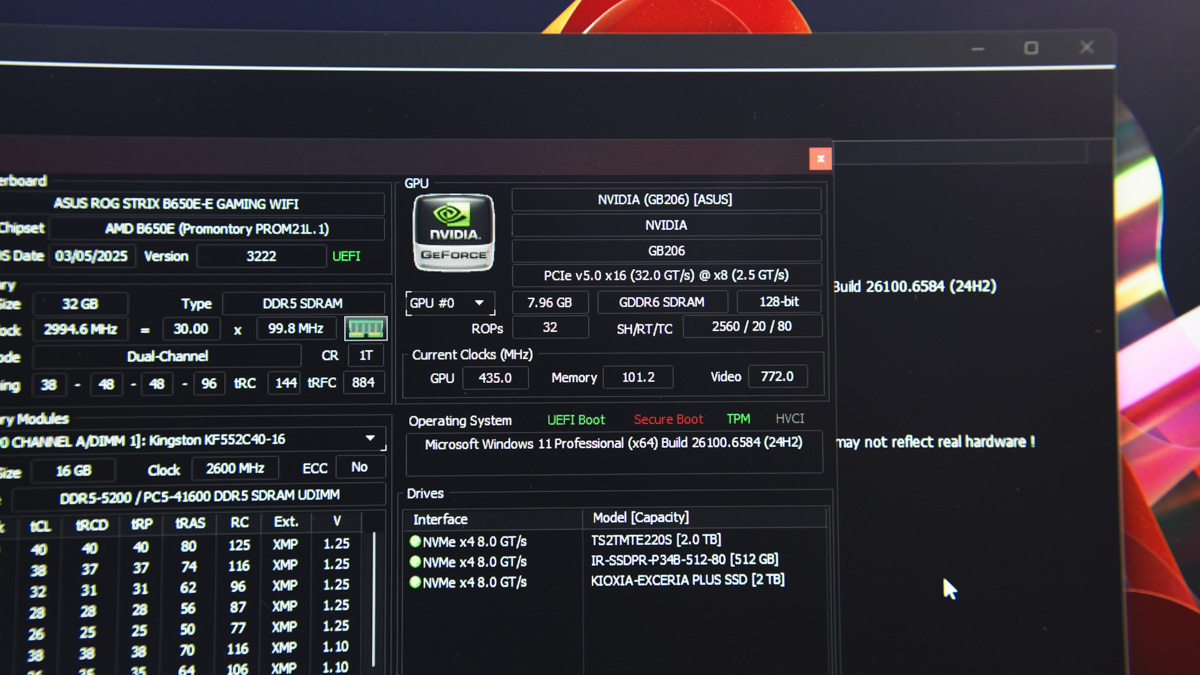Click the Memory clock 101.2 field
This screenshot has height=675, width=1200.
click(x=638, y=377)
